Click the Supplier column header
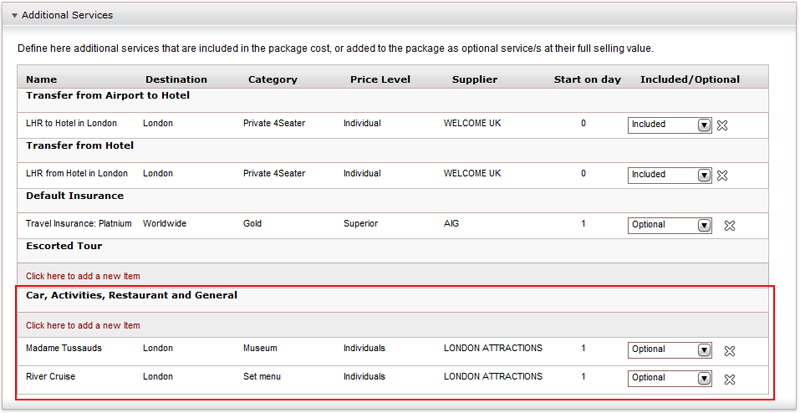800x413 pixels. [x=474, y=80]
